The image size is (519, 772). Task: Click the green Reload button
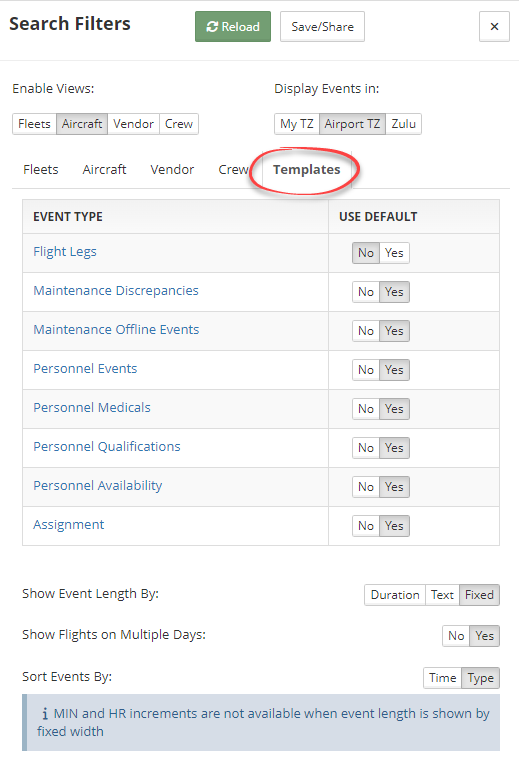coord(233,27)
